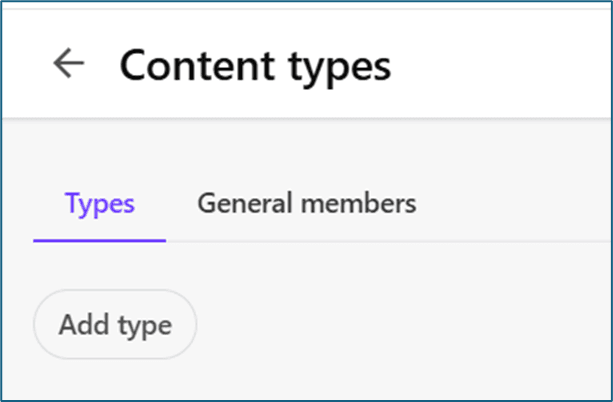Switch to the General members tab
Screen dimensions: 613x402
pyautogui.click(x=306, y=204)
